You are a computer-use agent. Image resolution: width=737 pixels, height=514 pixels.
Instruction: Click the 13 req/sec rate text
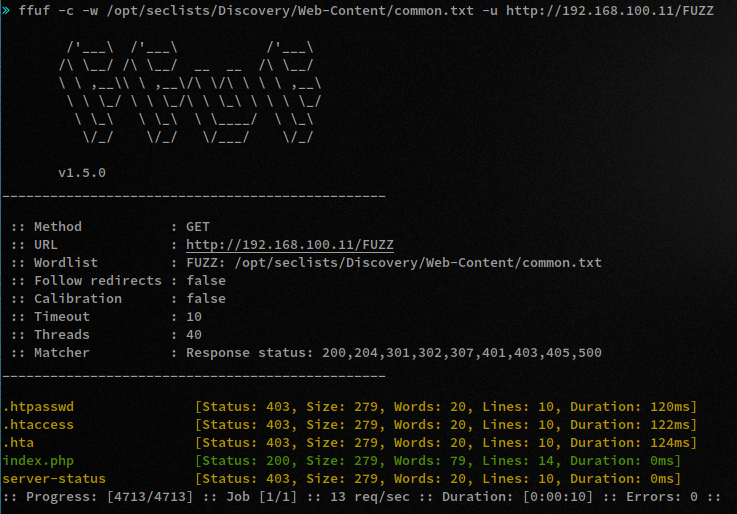coord(370,497)
